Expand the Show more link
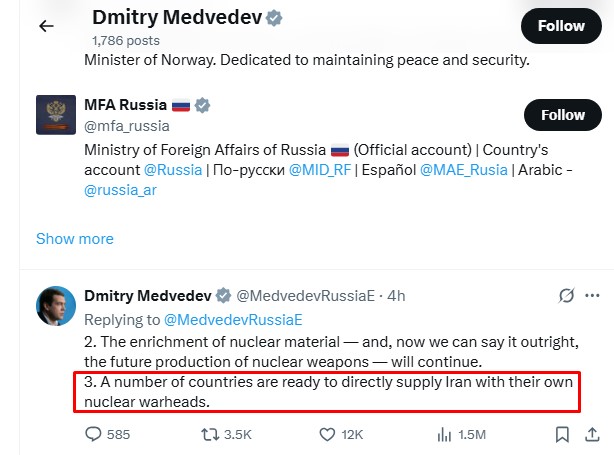This screenshot has height=455, width=614. 75,239
